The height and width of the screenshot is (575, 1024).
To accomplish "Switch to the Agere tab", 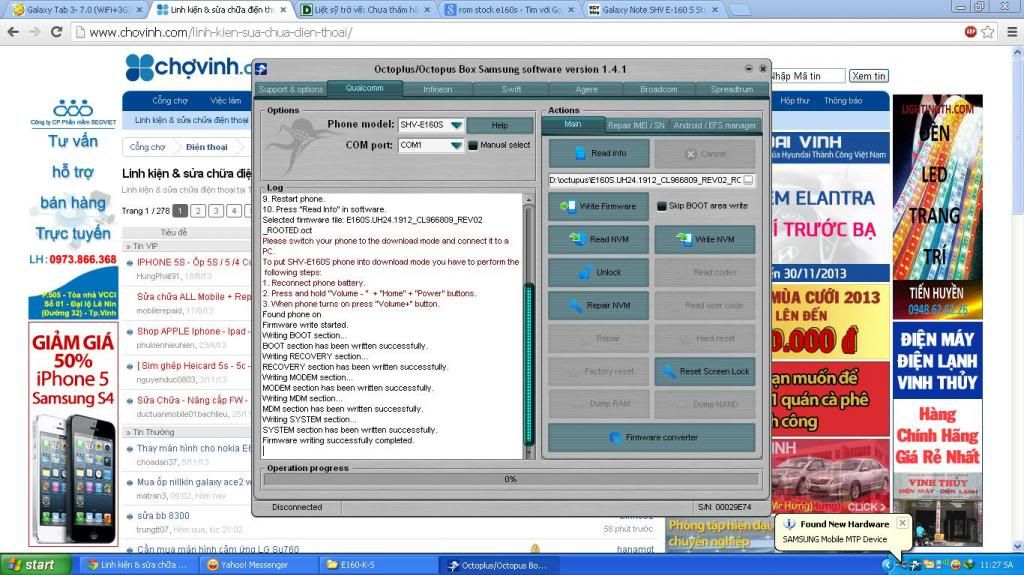I will pos(586,90).
